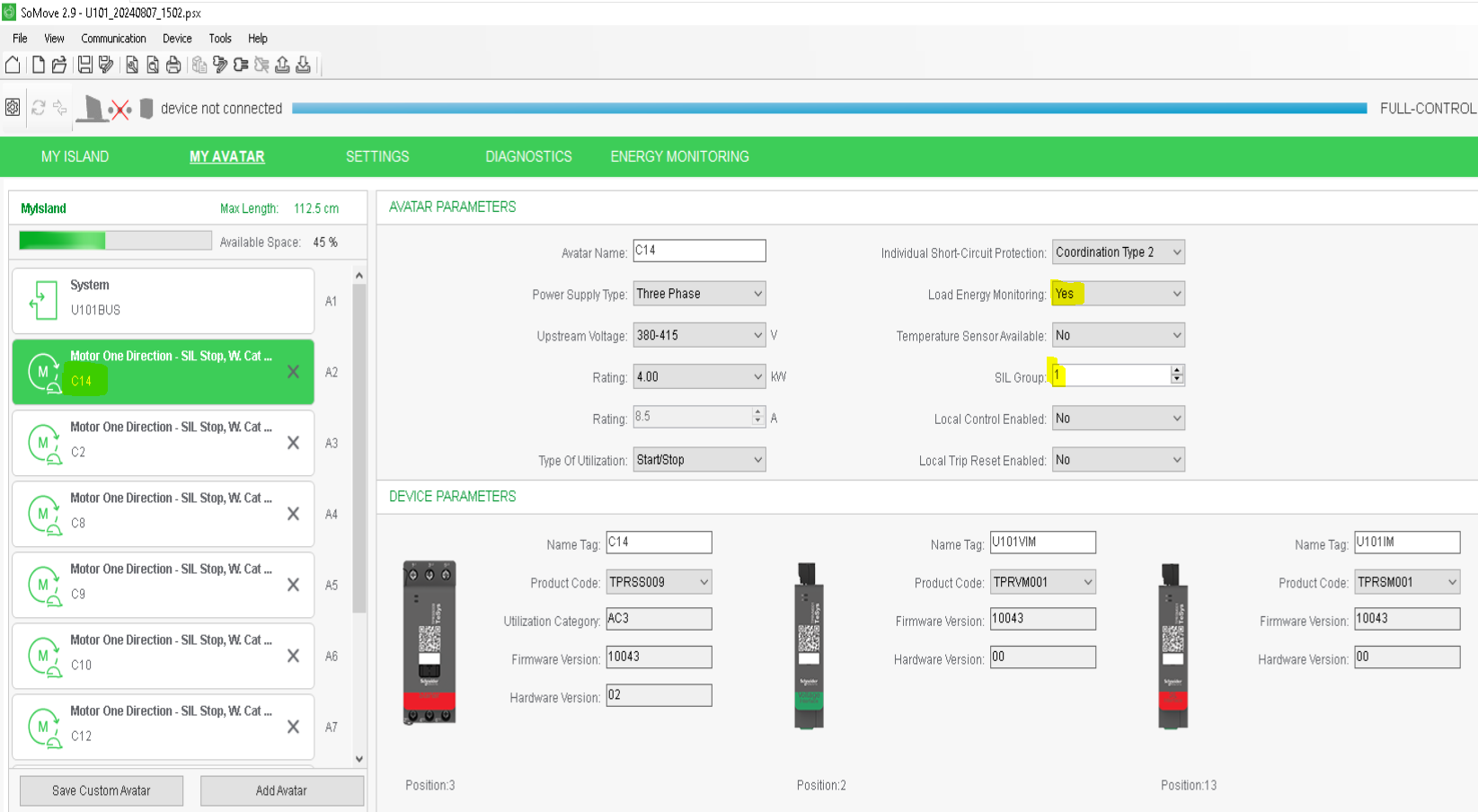Image resolution: width=1478 pixels, height=812 pixels.
Task: Select the C12 motor avatar row
Action: coord(163,727)
